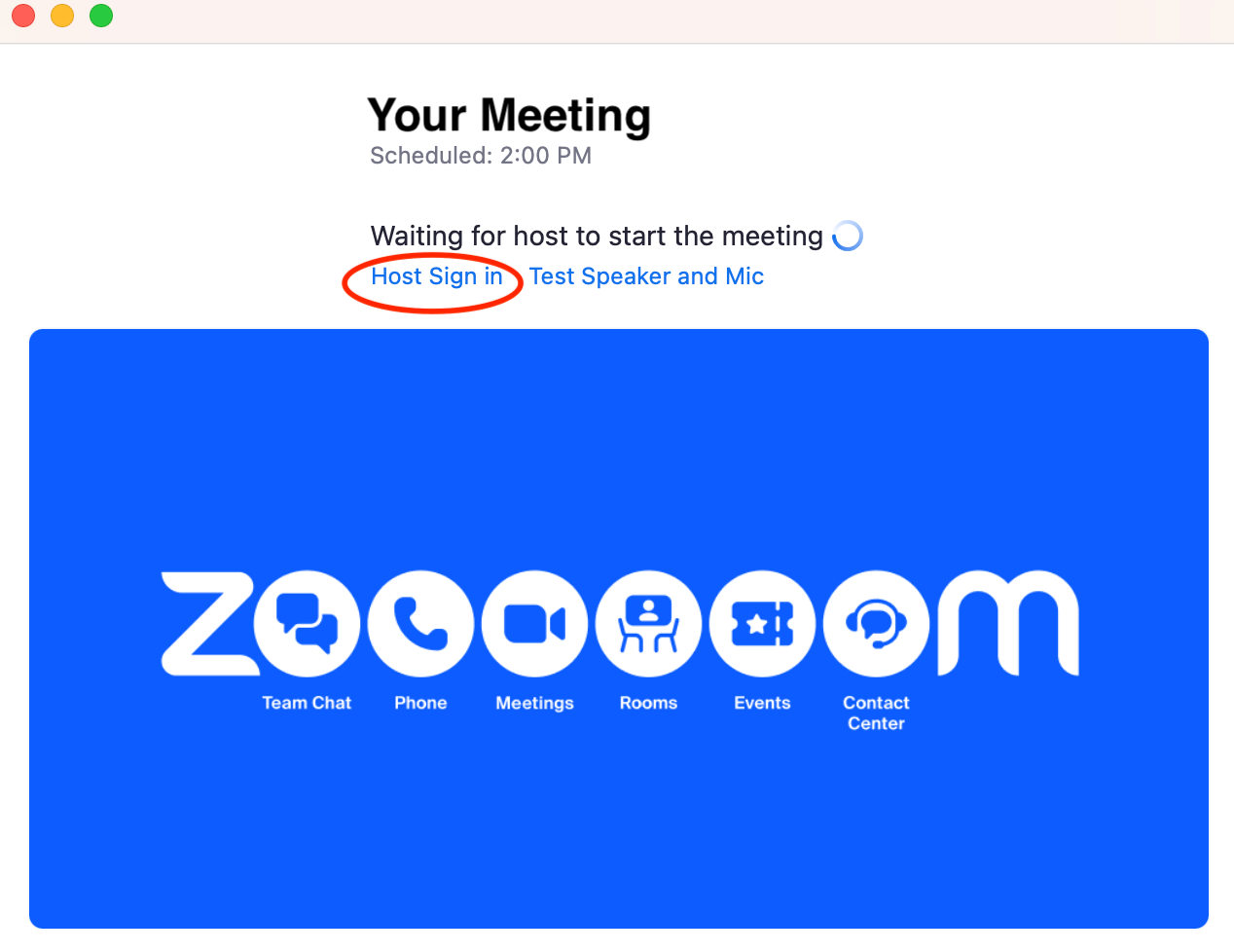
Task: Close the window with red button
Action: pos(23,16)
